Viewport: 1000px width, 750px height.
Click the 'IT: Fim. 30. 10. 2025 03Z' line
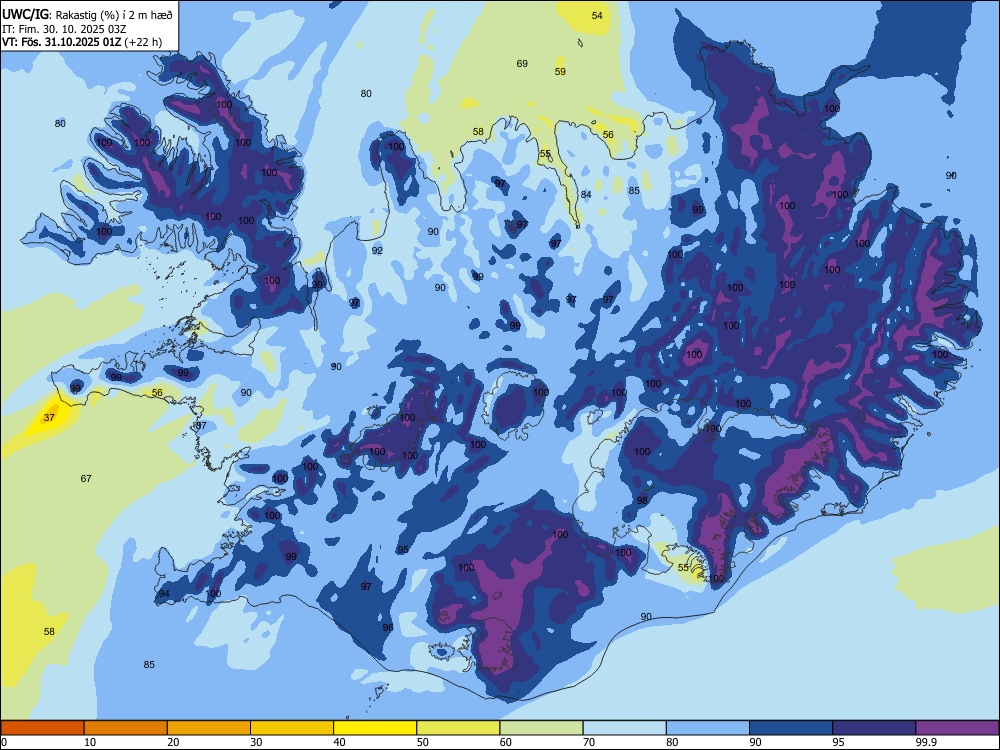click(x=64, y=29)
